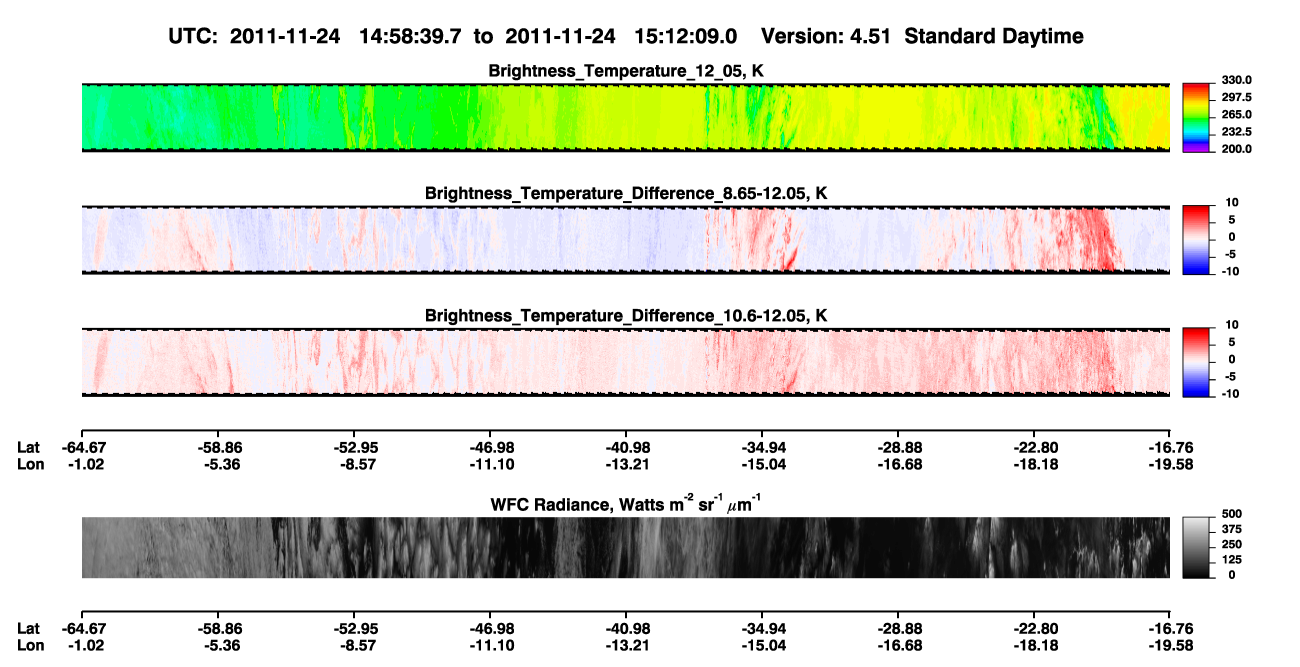Click the '297.5' colorbar label

(1237, 98)
